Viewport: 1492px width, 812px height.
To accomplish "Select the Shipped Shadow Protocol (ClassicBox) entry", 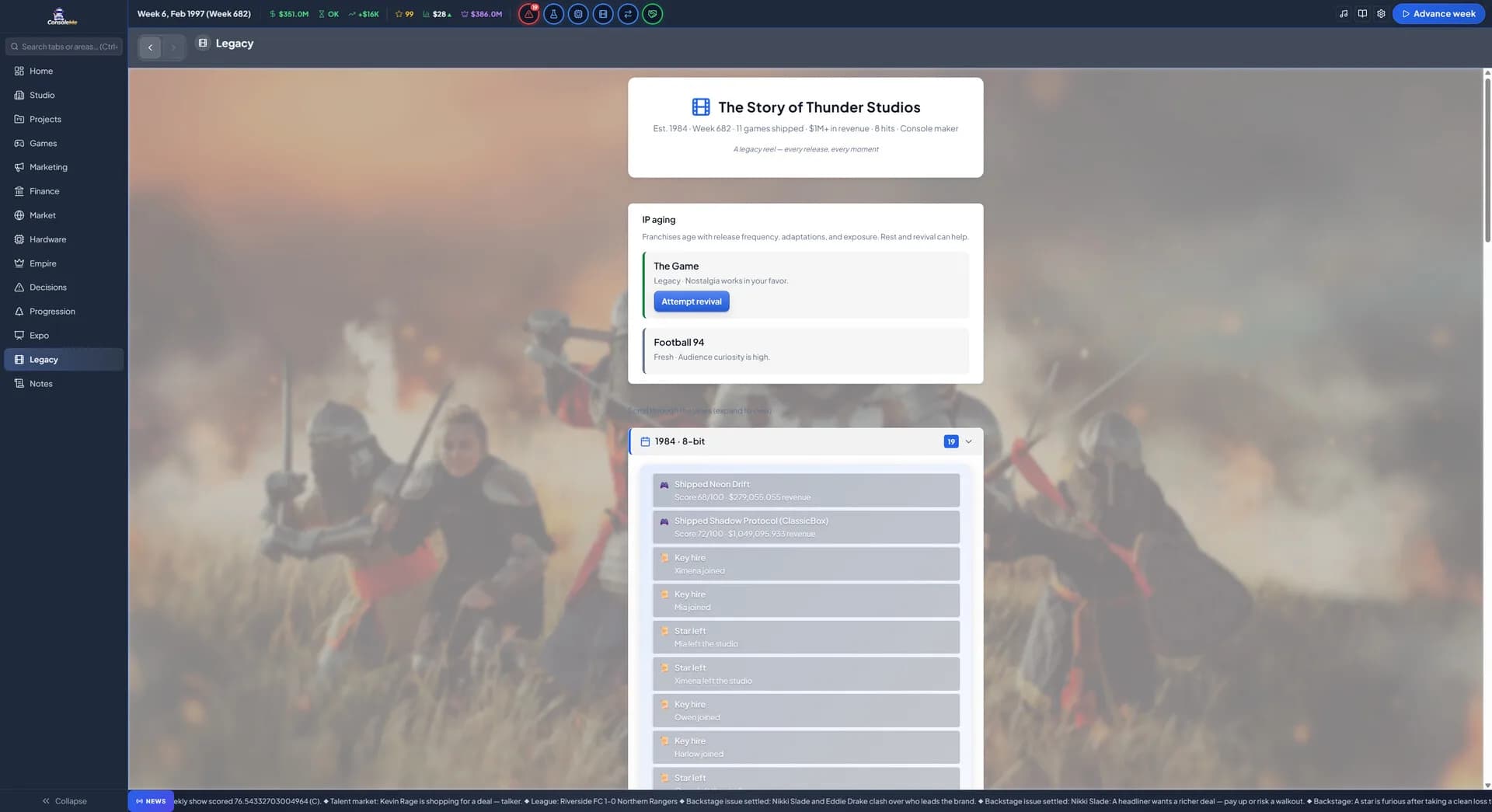I will point(806,527).
